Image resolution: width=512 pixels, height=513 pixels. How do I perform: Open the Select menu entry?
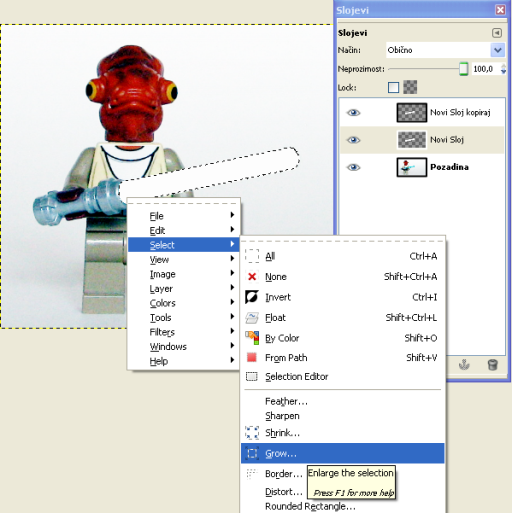[184, 245]
